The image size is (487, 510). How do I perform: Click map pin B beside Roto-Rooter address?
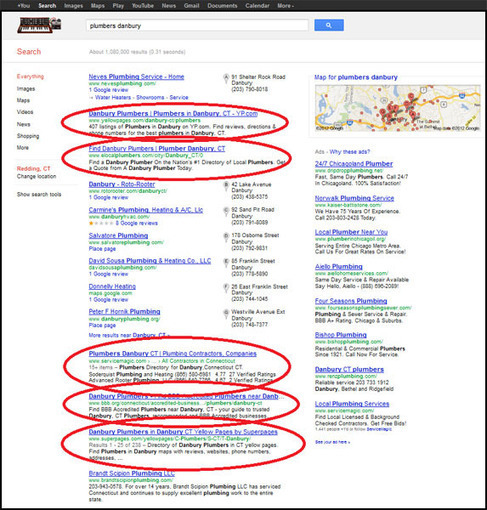tap(226, 185)
